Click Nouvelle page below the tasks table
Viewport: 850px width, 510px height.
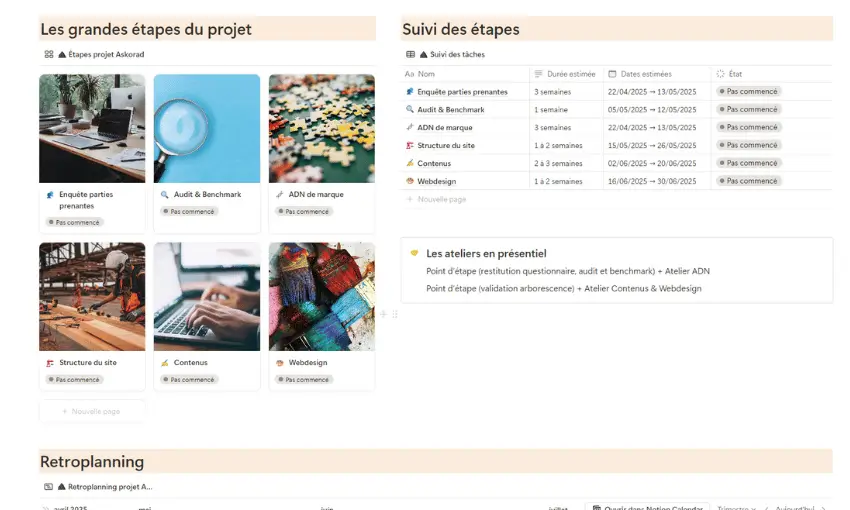coord(437,199)
